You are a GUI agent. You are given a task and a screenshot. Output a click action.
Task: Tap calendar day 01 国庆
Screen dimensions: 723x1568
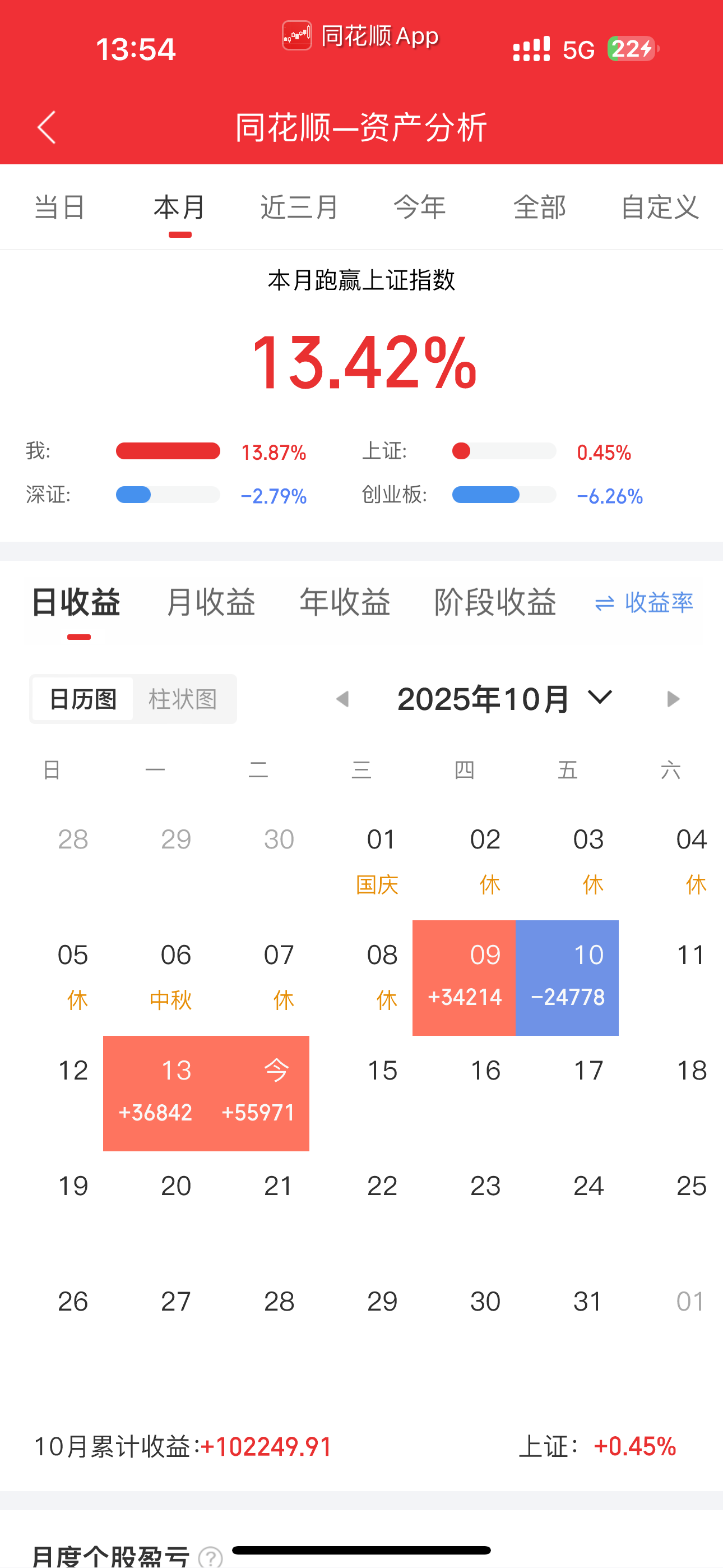point(361,862)
